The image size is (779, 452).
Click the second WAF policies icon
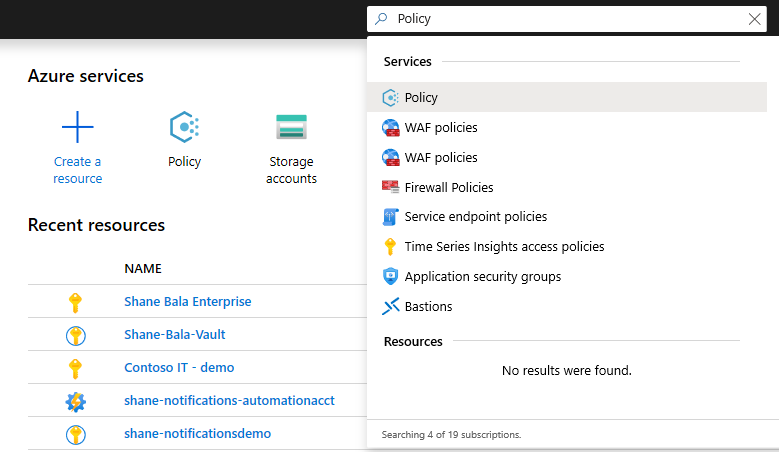click(390, 157)
